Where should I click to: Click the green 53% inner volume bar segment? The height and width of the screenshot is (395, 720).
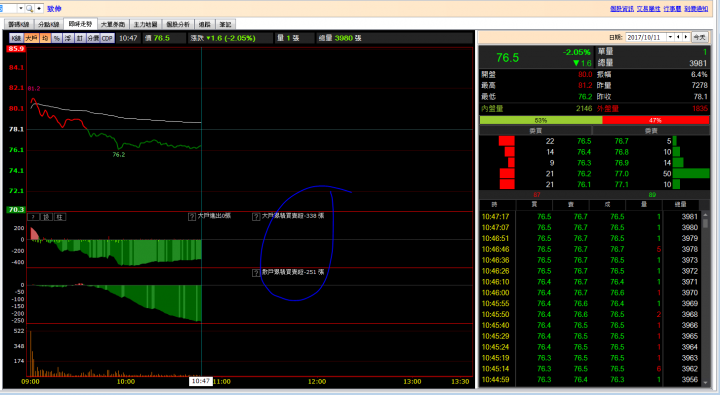click(541, 120)
